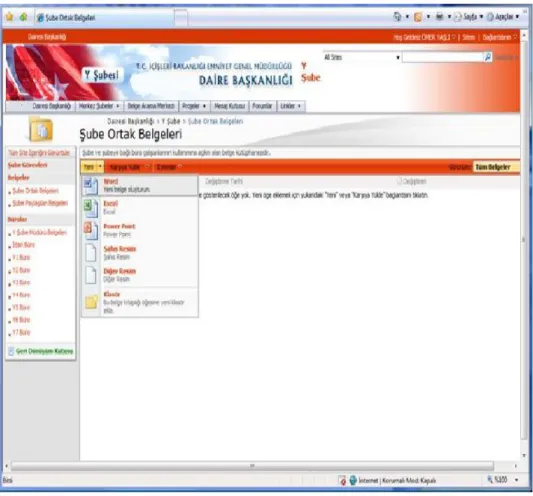Select Şahıs Resim from the Yeni menu

139,253
